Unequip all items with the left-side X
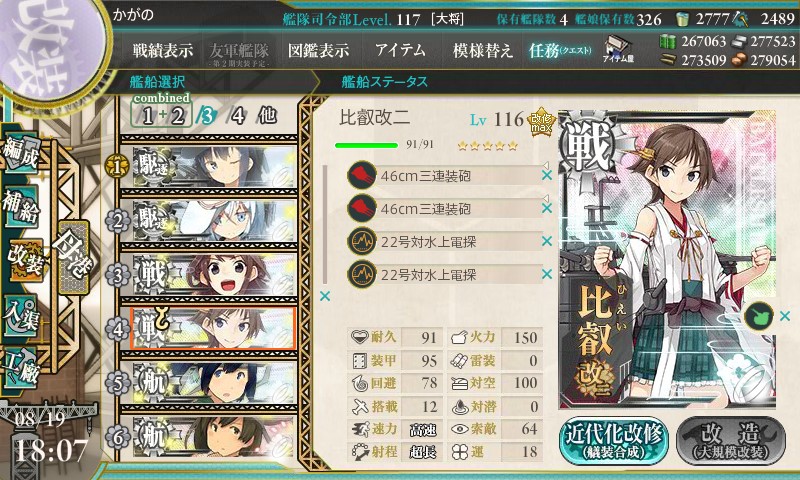The width and height of the screenshot is (800, 480). tap(325, 296)
